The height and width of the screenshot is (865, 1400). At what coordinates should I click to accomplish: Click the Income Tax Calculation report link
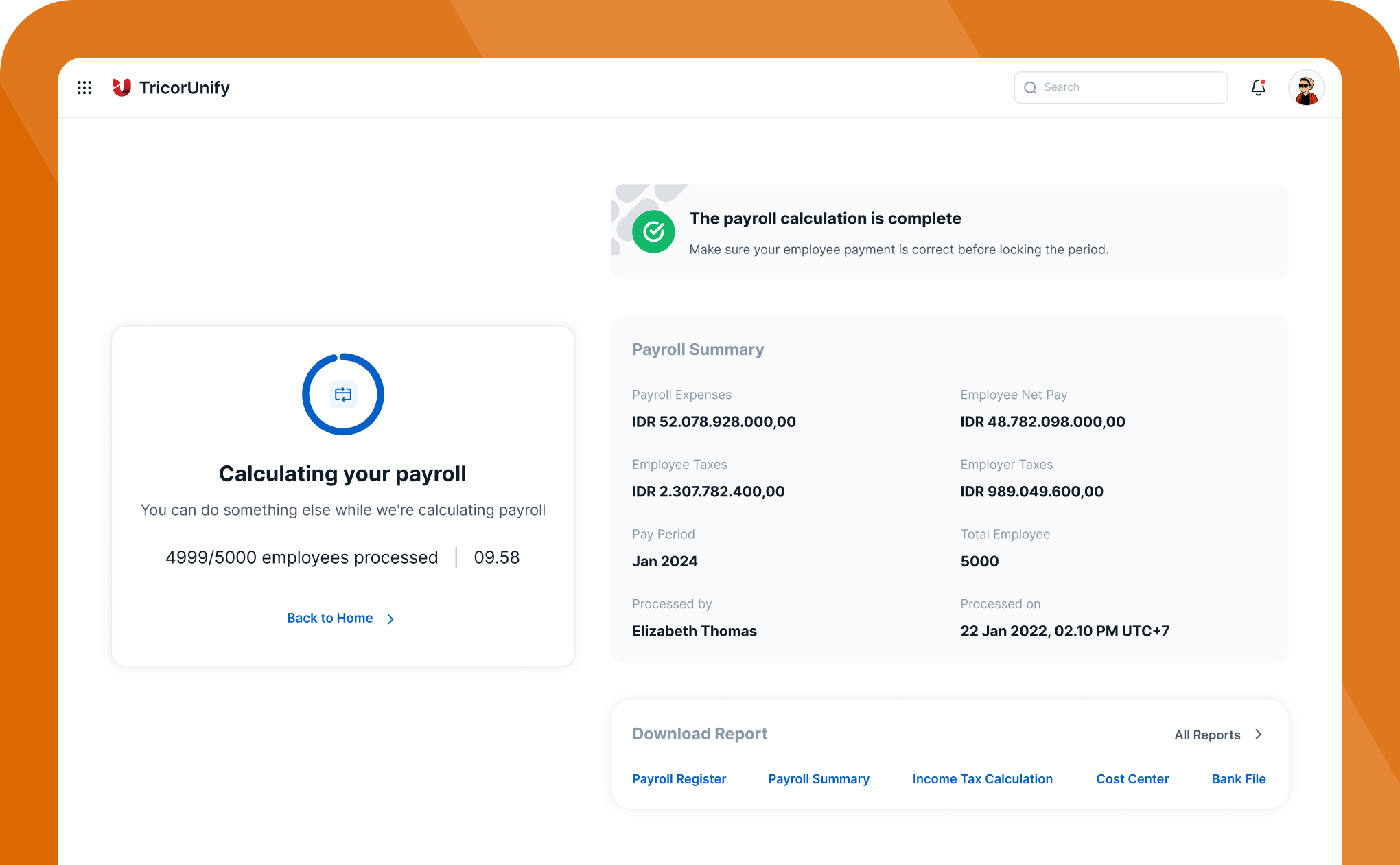[982, 778]
